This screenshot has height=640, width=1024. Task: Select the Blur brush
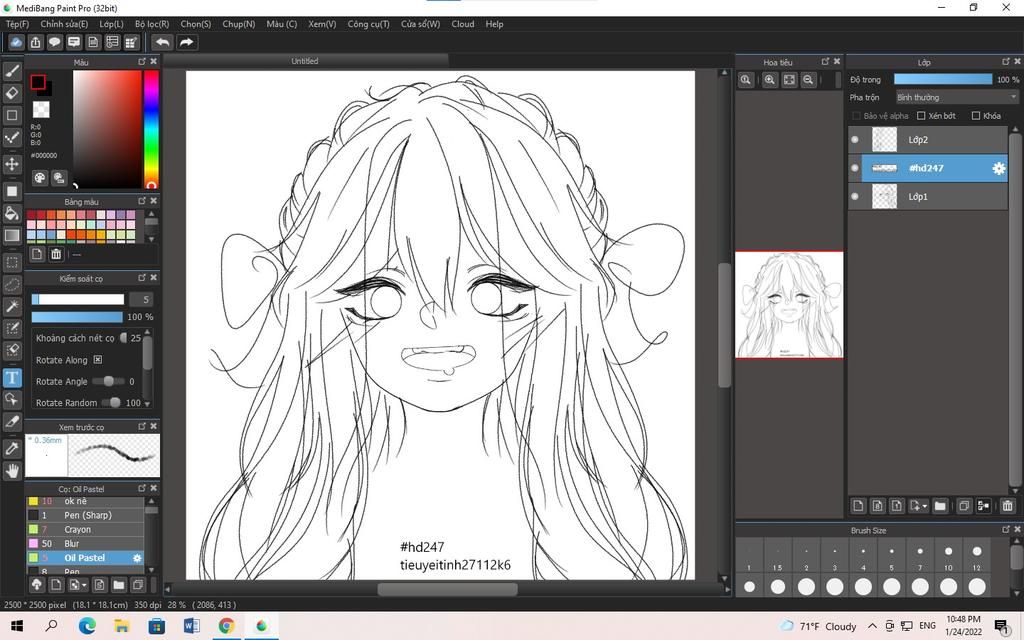point(85,544)
